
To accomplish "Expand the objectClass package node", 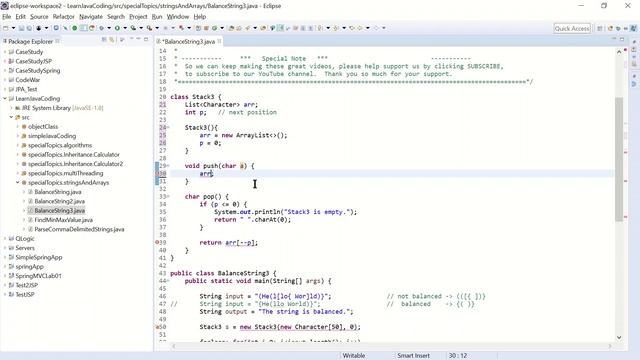I will [x=18, y=127].
